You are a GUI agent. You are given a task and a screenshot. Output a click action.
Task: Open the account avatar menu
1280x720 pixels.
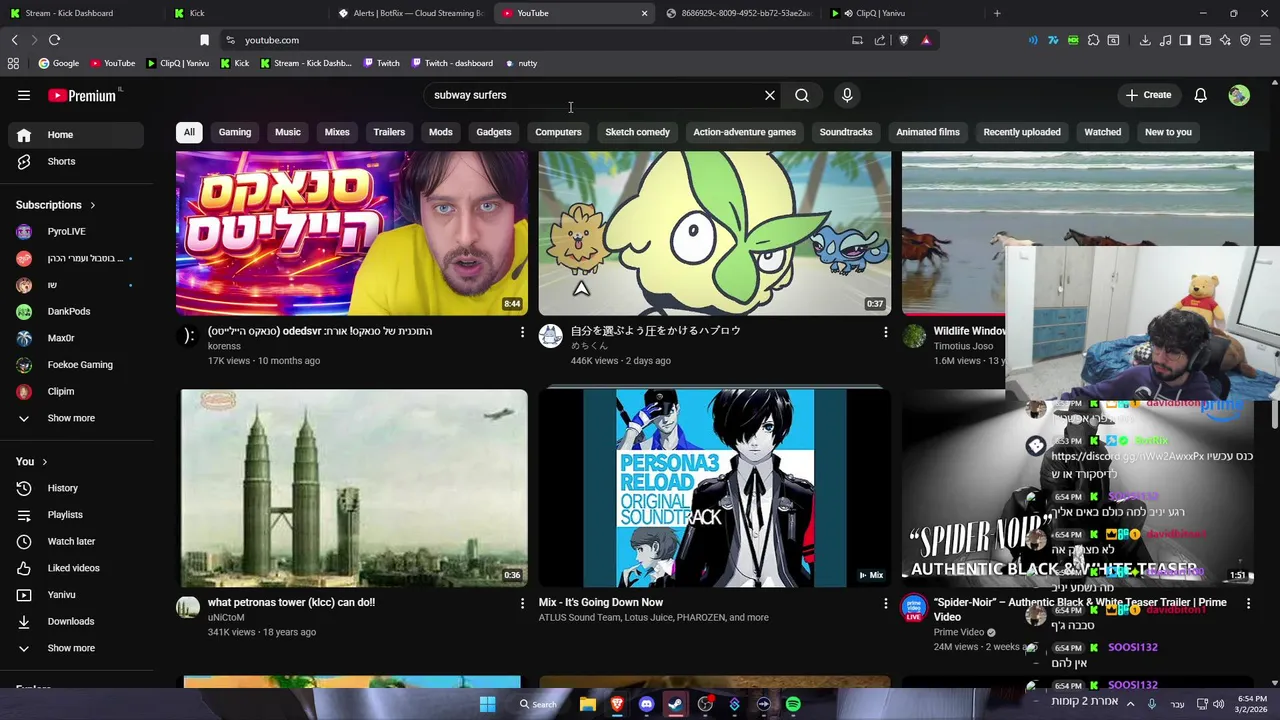tap(1239, 95)
